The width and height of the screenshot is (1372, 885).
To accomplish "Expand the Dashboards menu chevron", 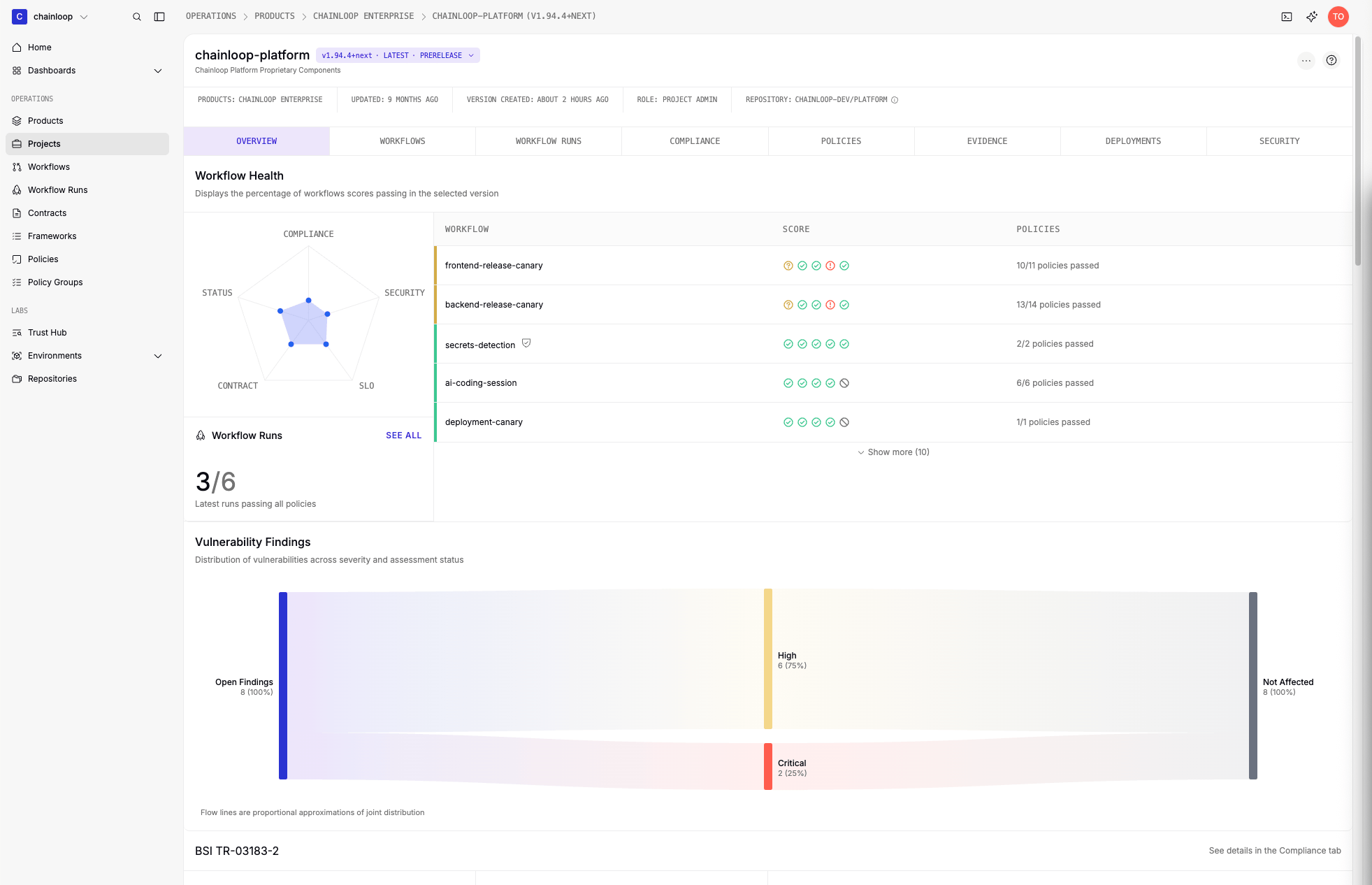I will tap(158, 71).
